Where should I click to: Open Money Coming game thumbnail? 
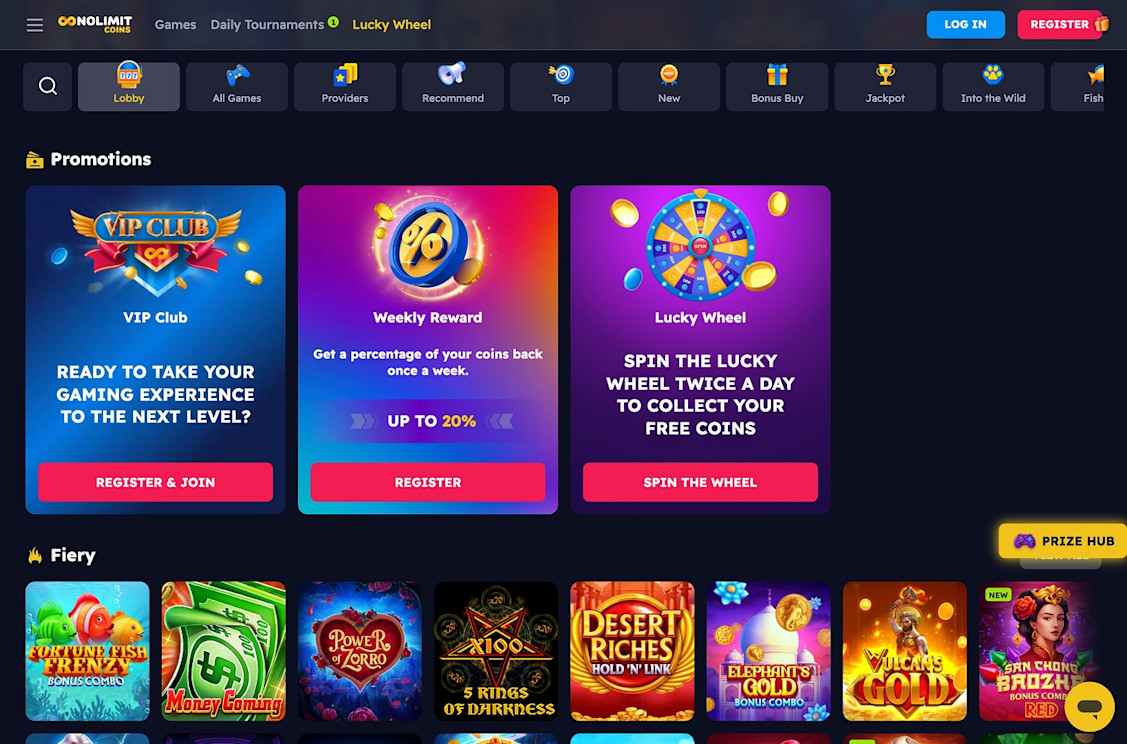click(224, 651)
